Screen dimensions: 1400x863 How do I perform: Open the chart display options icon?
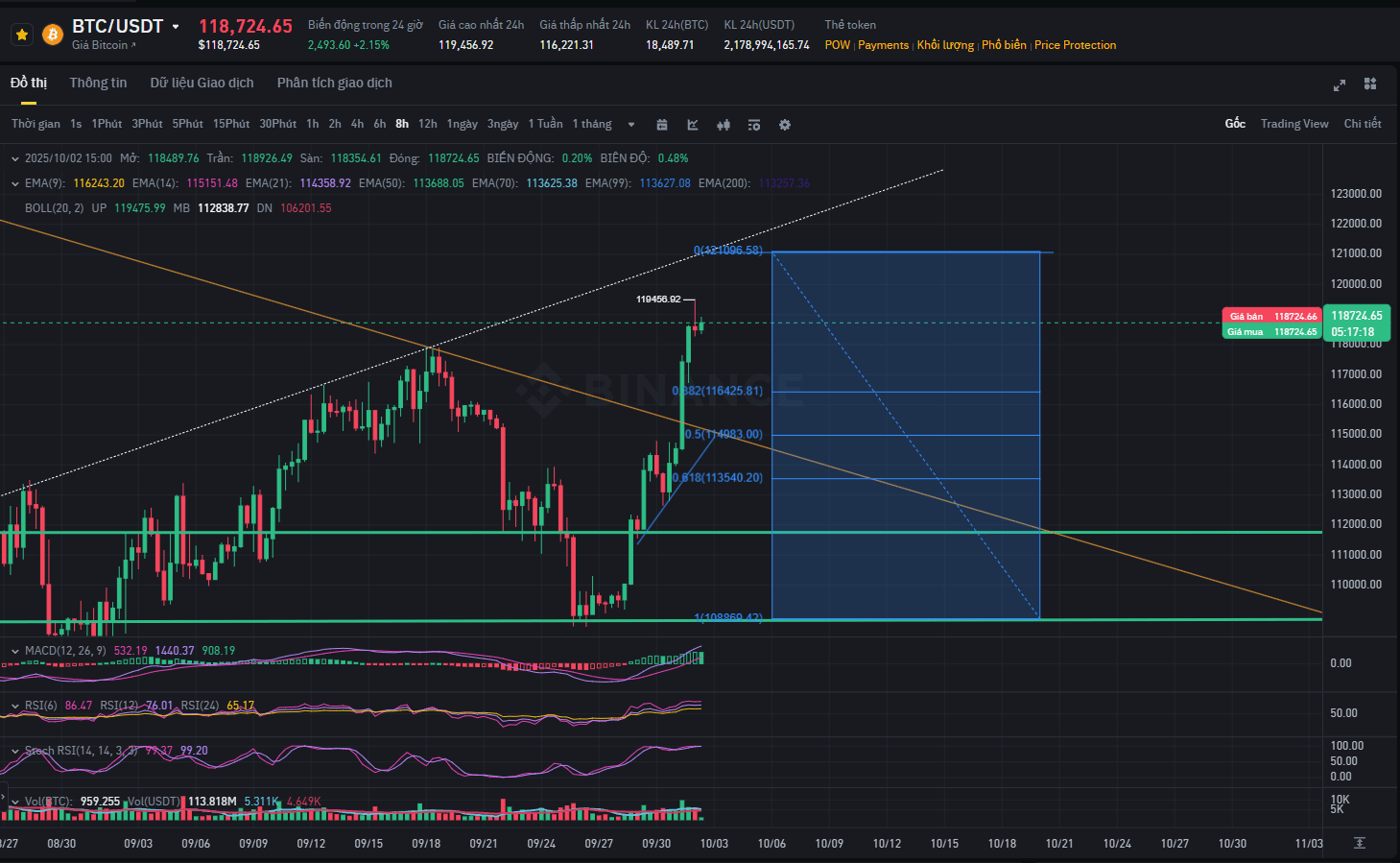coord(754,125)
